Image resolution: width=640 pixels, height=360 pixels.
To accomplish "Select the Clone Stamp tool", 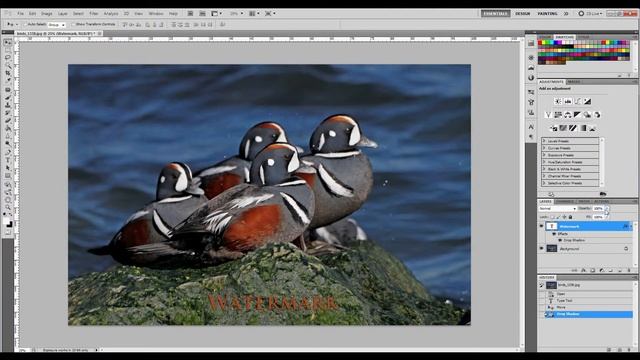I will (x=8, y=105).
